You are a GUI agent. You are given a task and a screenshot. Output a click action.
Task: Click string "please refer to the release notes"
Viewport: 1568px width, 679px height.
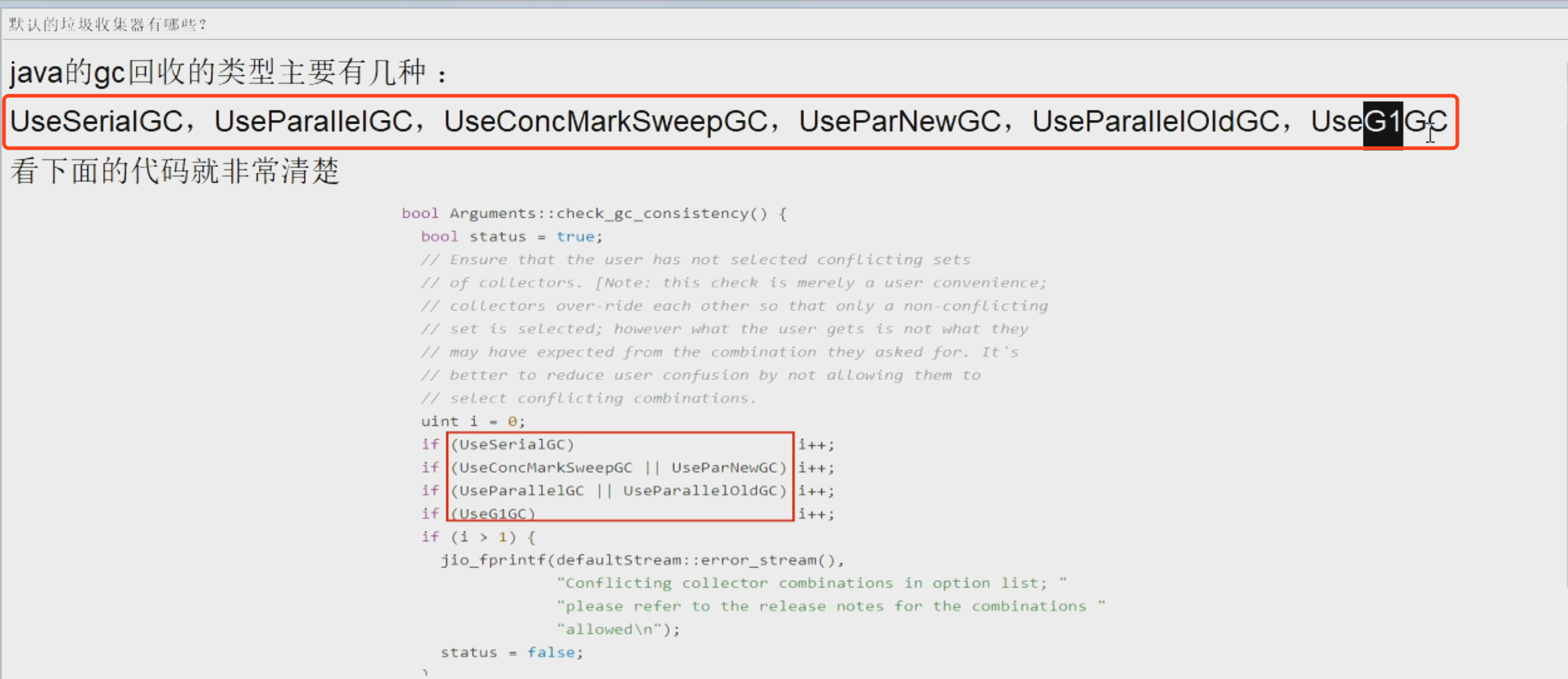coord(831,607)
